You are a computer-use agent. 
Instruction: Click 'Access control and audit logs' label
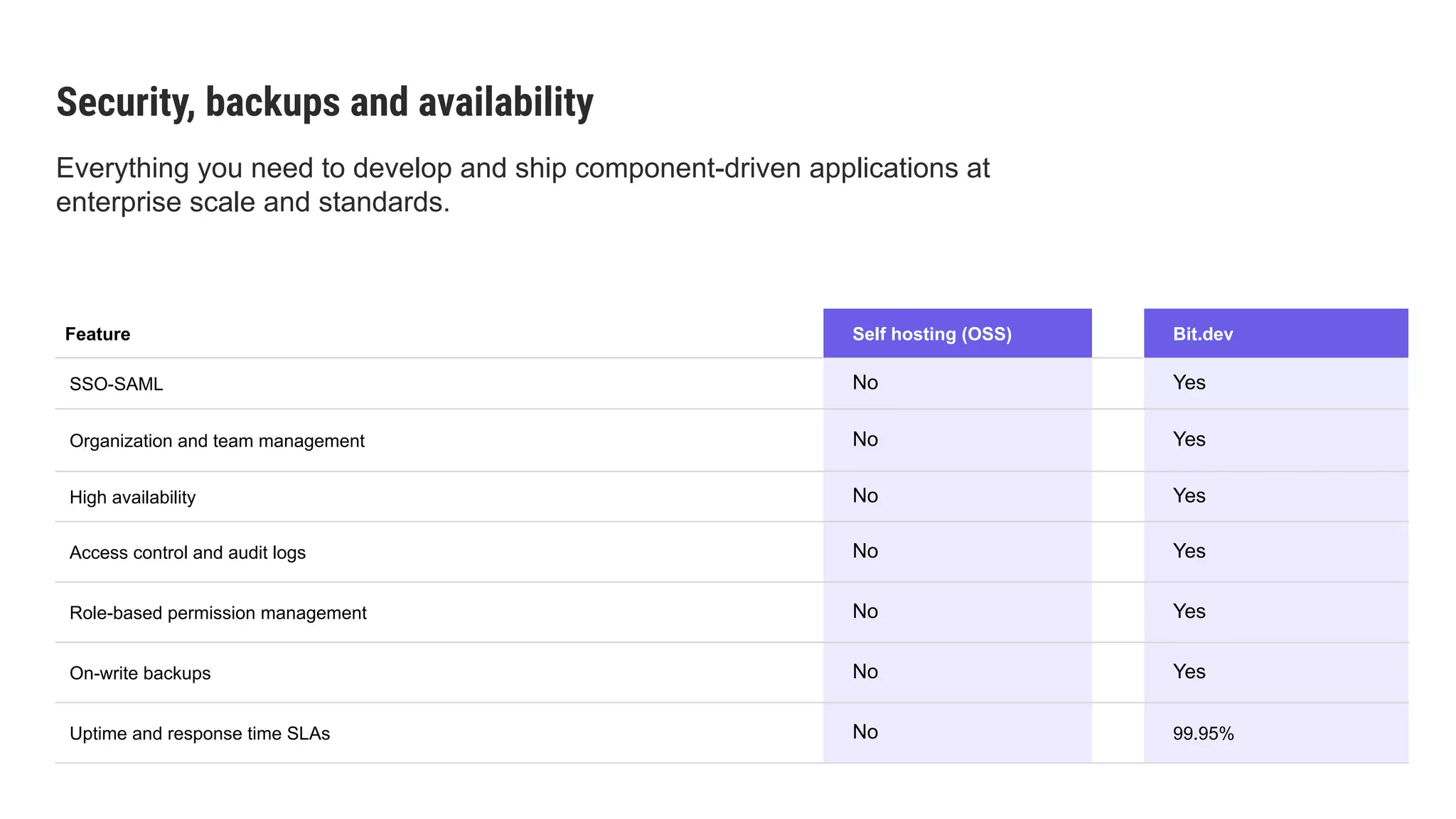[x=188, y=552]
